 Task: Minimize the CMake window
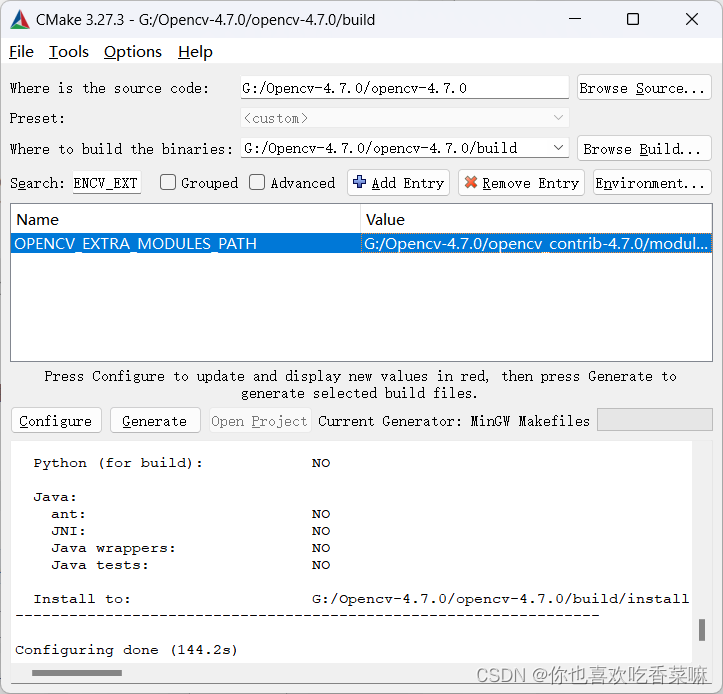pyautogui.click(x=575, y=19)
